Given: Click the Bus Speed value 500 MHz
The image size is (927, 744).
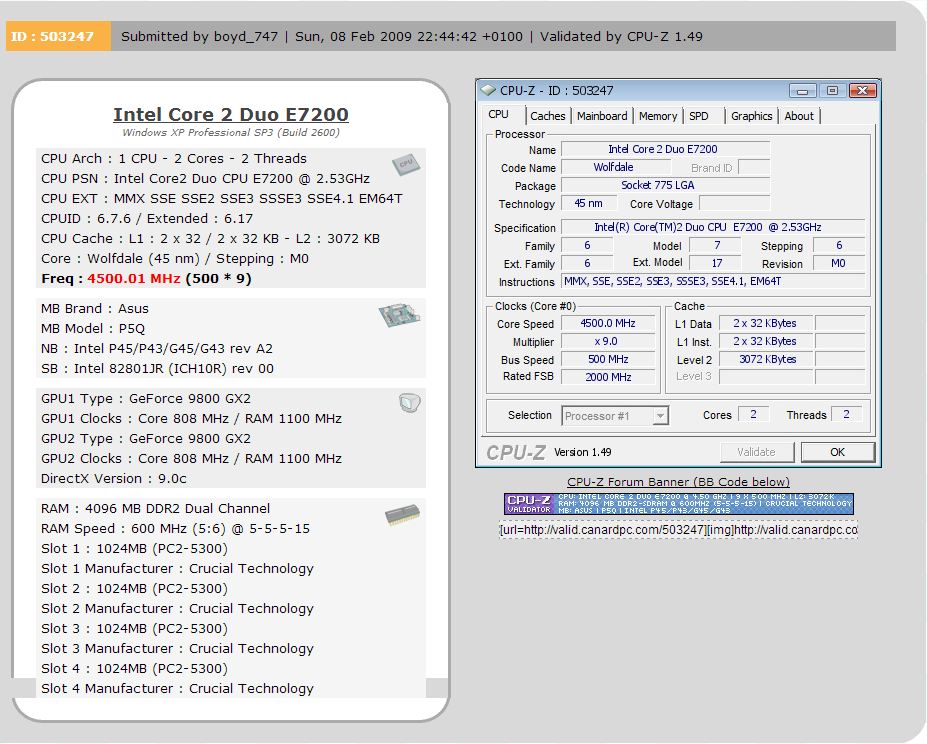Looking at the screenshot, I should [x=608, y=359].
